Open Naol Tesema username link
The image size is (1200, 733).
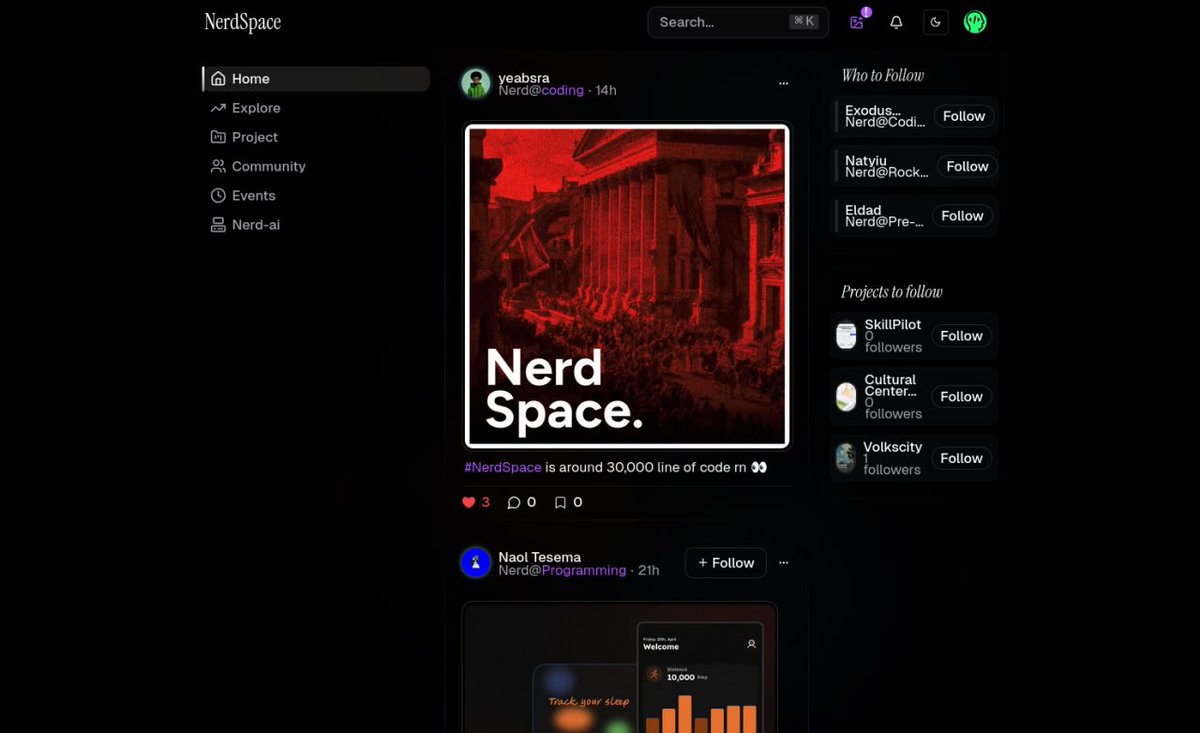tap(540, 557)
